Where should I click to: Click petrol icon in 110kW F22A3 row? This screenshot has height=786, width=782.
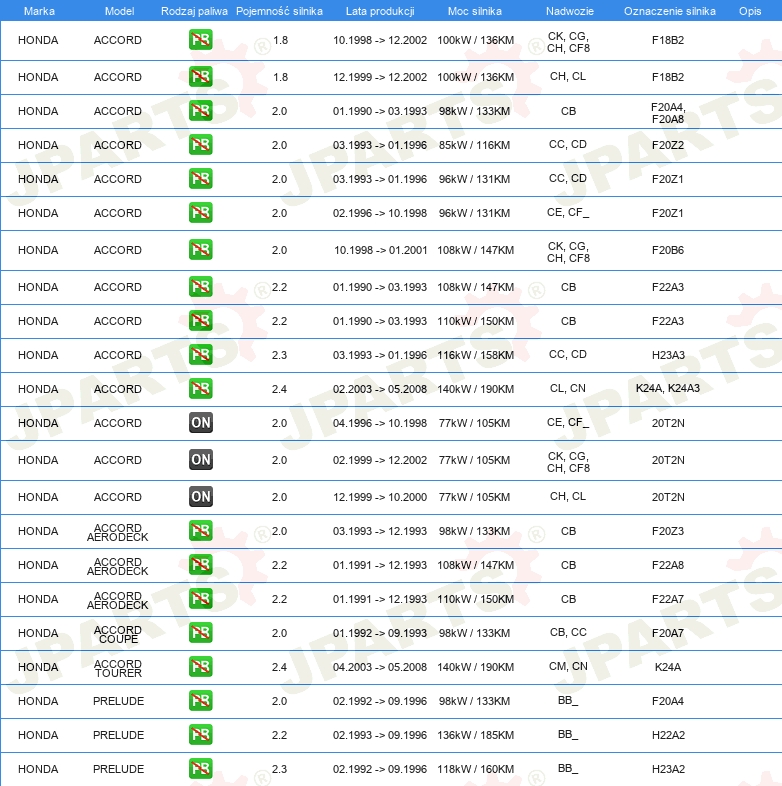pyautogui.click(x=201, y=321)
